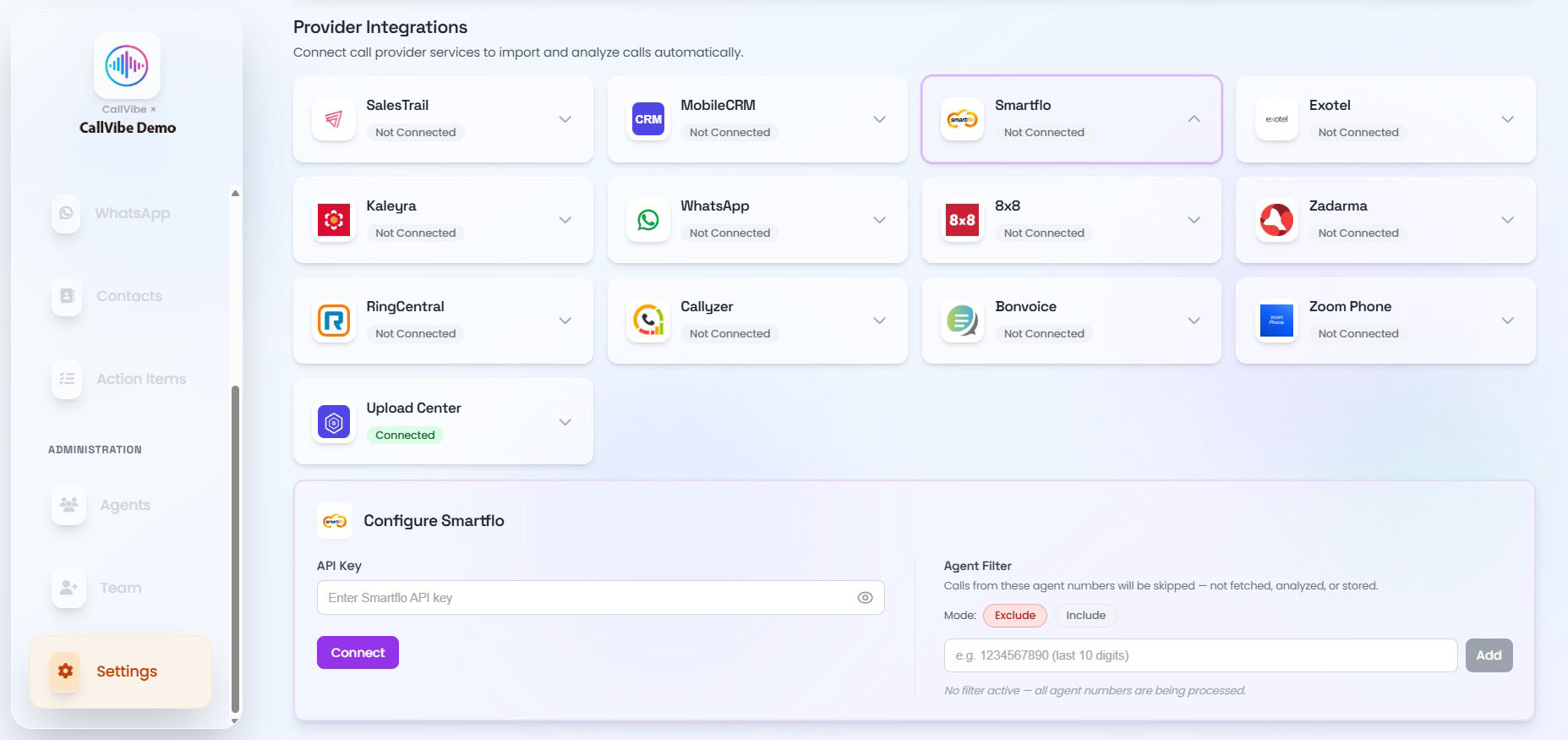The width and height of the screenshot is (1568, 740).
Task: Click the MobileCRM provider logo
Action: point(648,119)
